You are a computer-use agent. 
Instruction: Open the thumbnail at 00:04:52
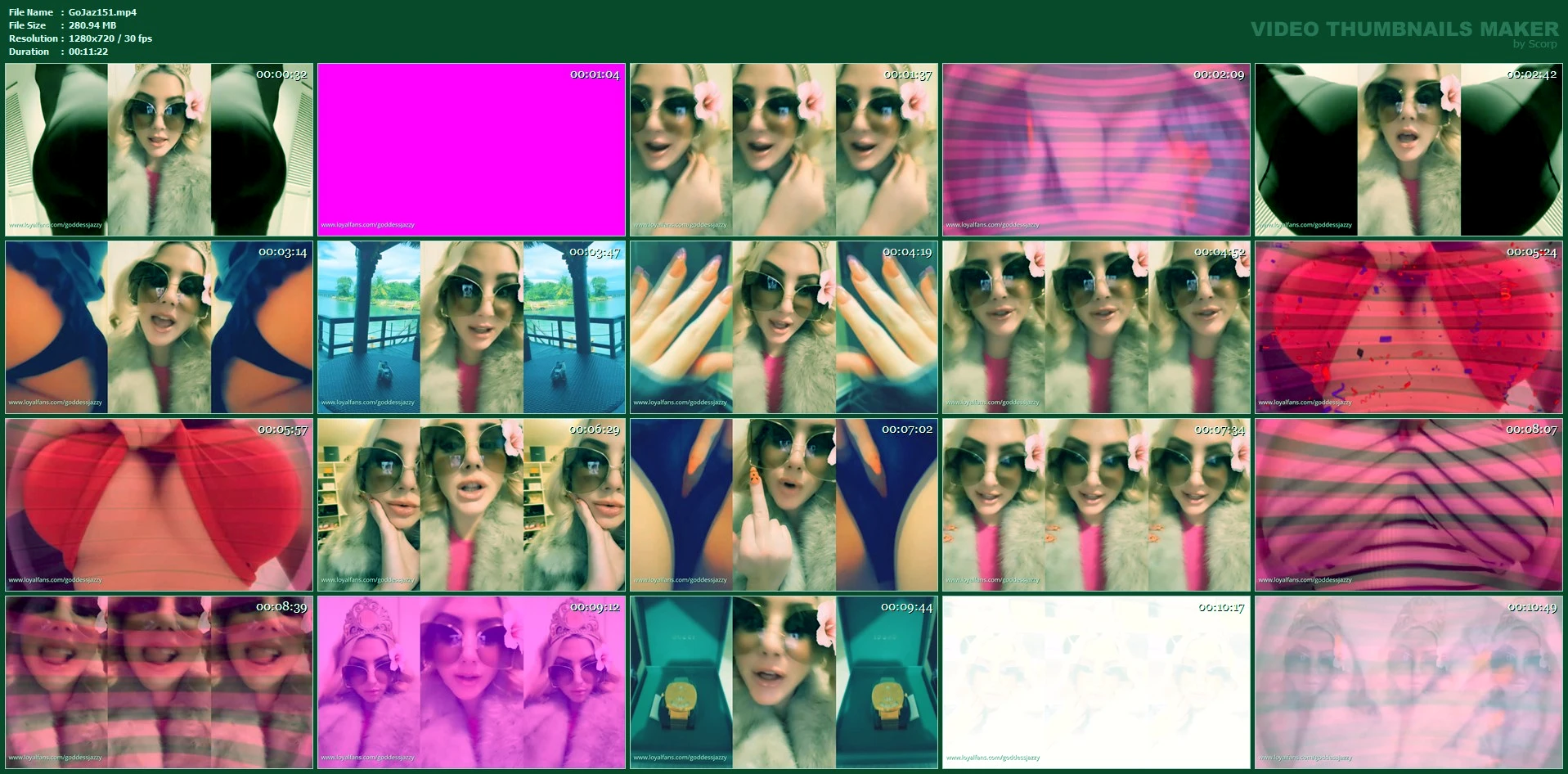pos(1096,327)
